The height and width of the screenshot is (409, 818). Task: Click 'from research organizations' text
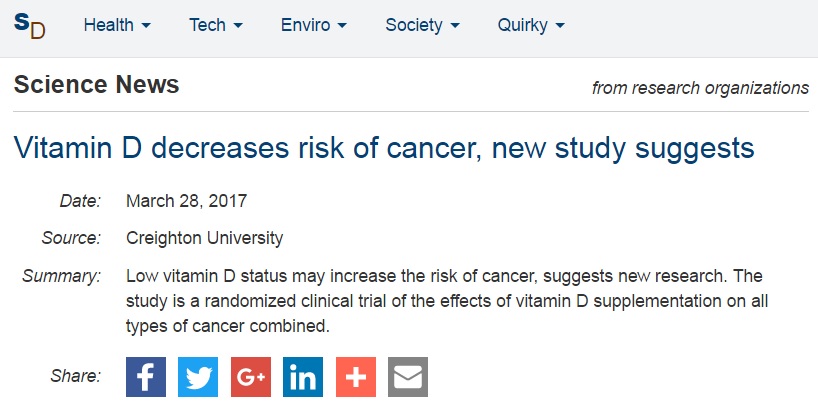tap(700, 88)
